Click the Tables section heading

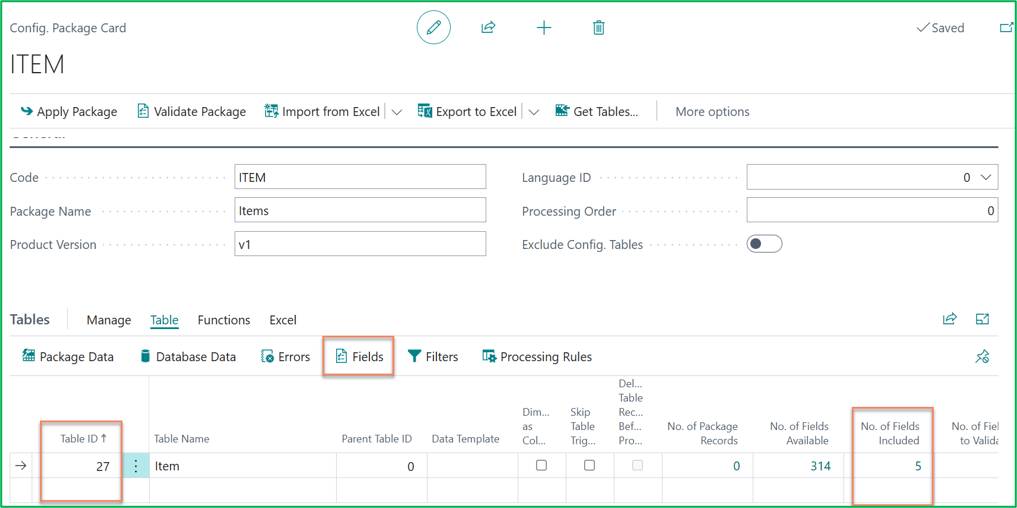[x=30, y=320]
